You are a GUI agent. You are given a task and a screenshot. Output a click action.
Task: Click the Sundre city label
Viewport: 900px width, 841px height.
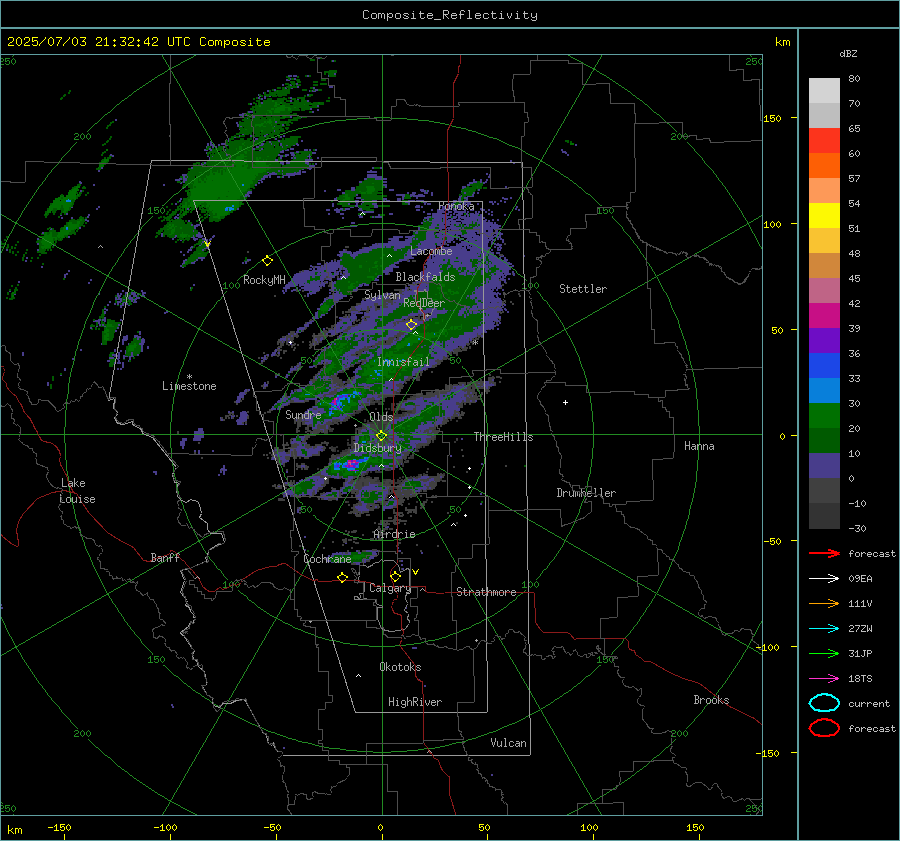coord(303,414)
